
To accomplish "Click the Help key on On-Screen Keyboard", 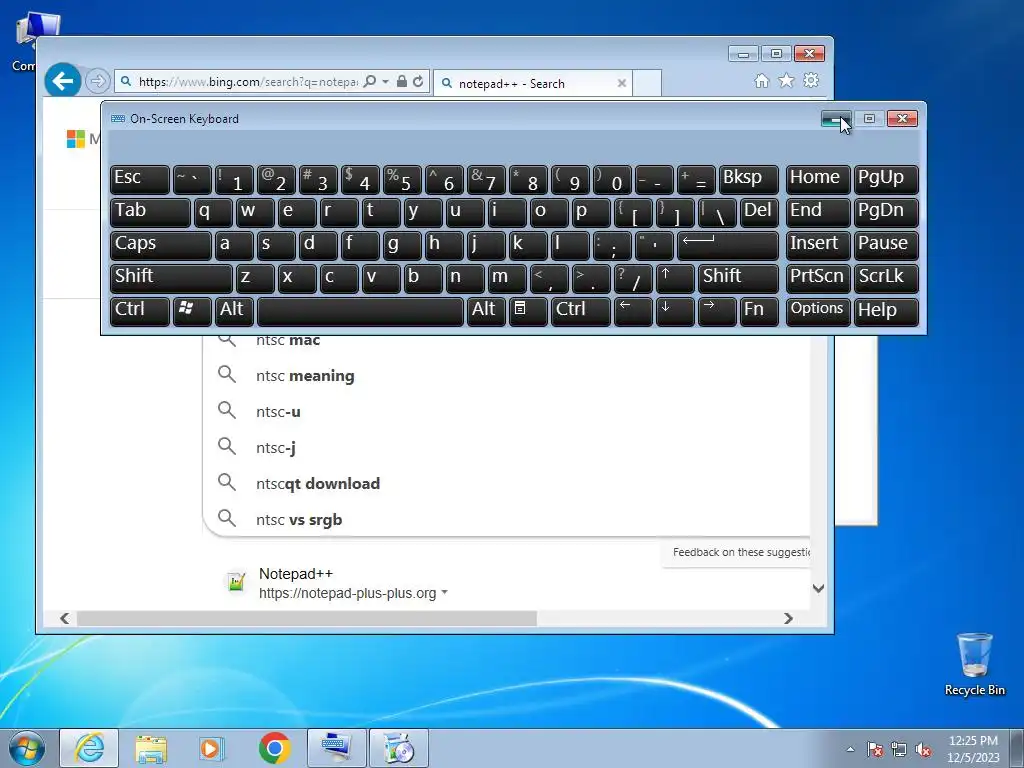I will (x=886, y=311).
